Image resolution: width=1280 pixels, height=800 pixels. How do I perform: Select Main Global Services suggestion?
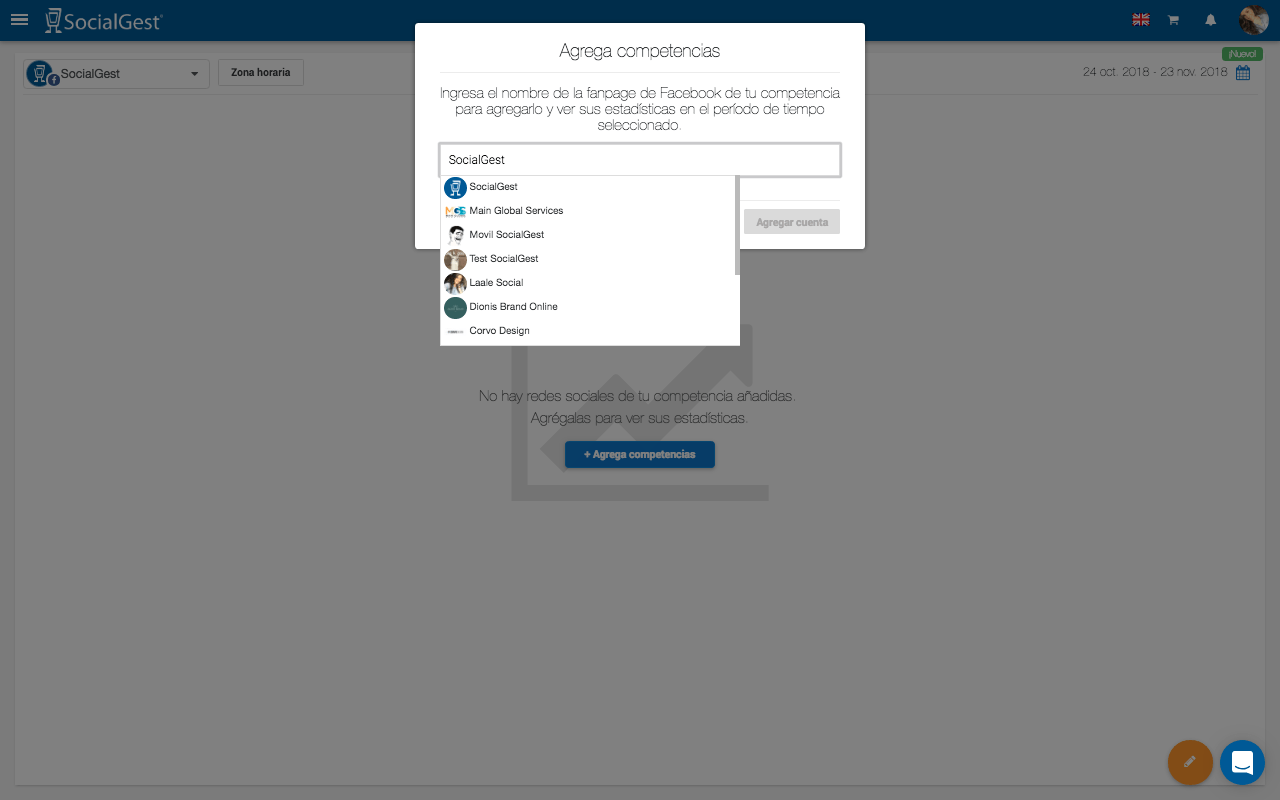588,211
